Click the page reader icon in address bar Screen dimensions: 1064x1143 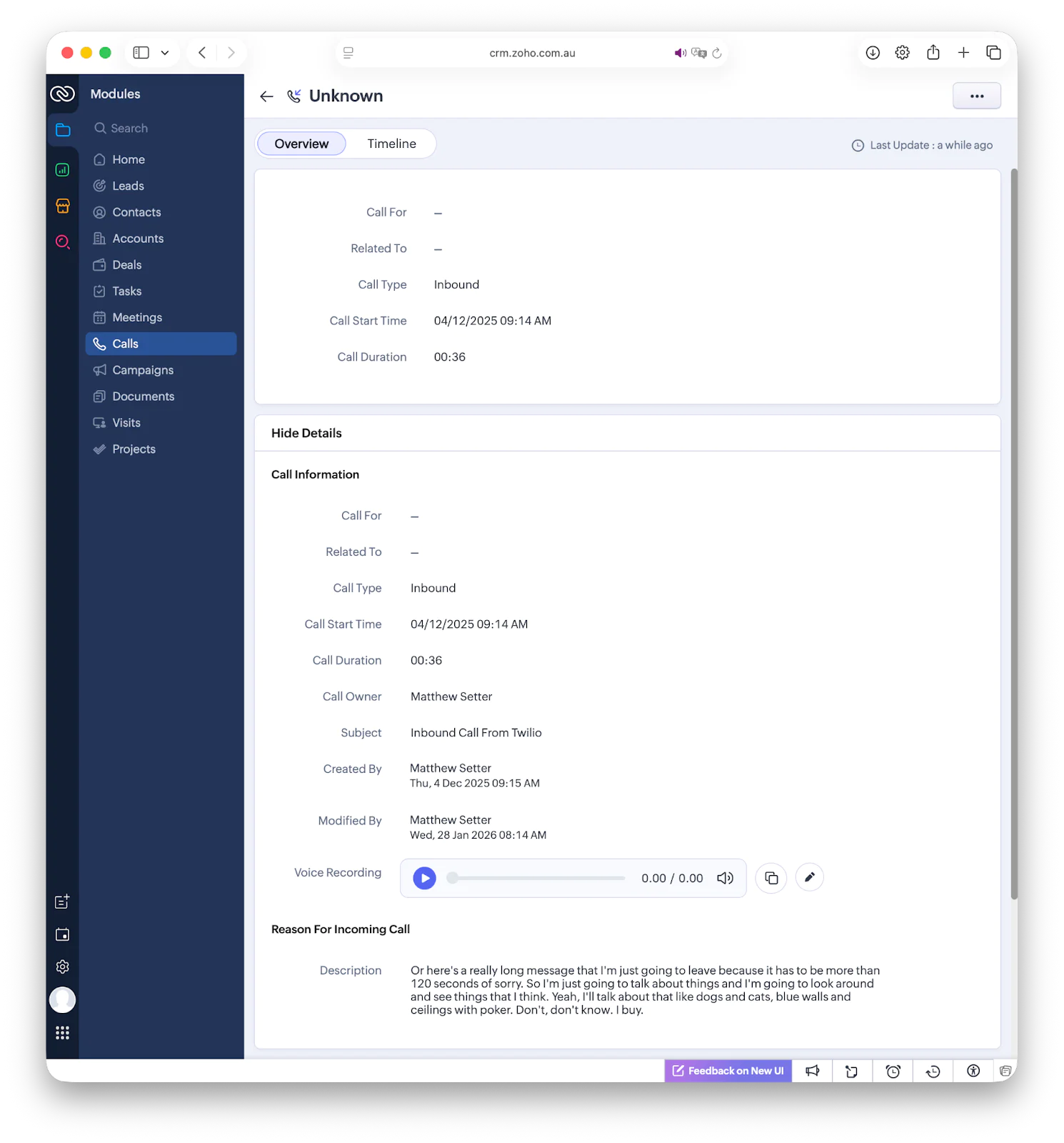pos(348,53)
